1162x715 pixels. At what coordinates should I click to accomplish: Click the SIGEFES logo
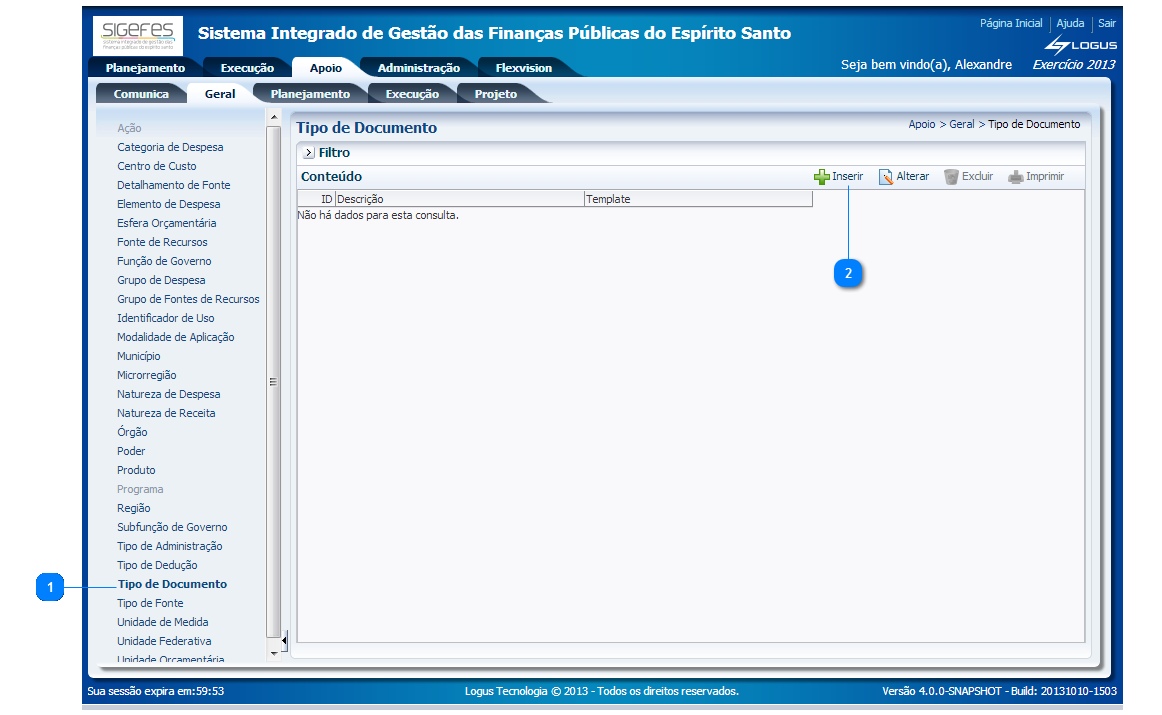(138, 35)
